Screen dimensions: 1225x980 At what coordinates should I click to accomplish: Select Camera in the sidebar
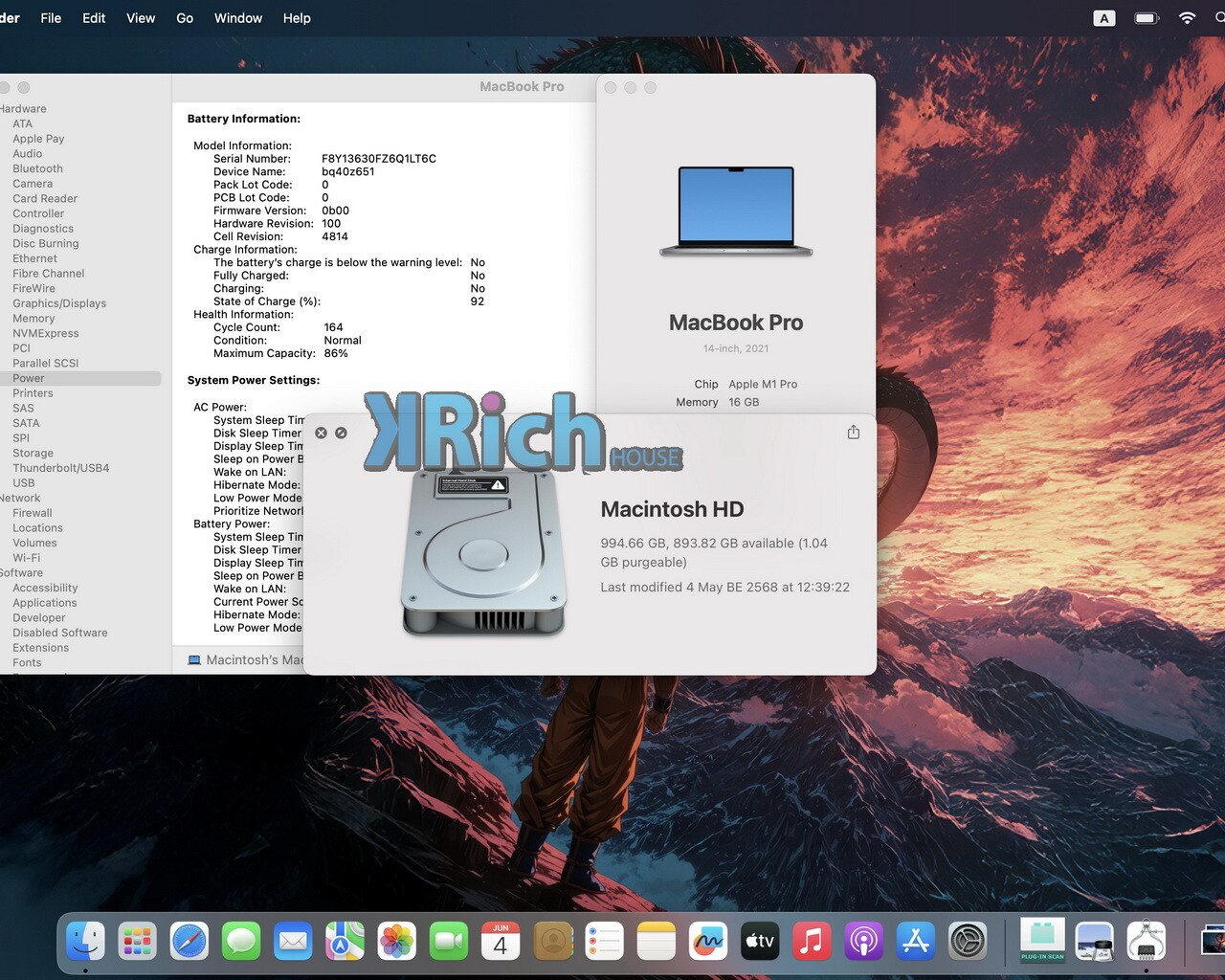coord(33,184)
